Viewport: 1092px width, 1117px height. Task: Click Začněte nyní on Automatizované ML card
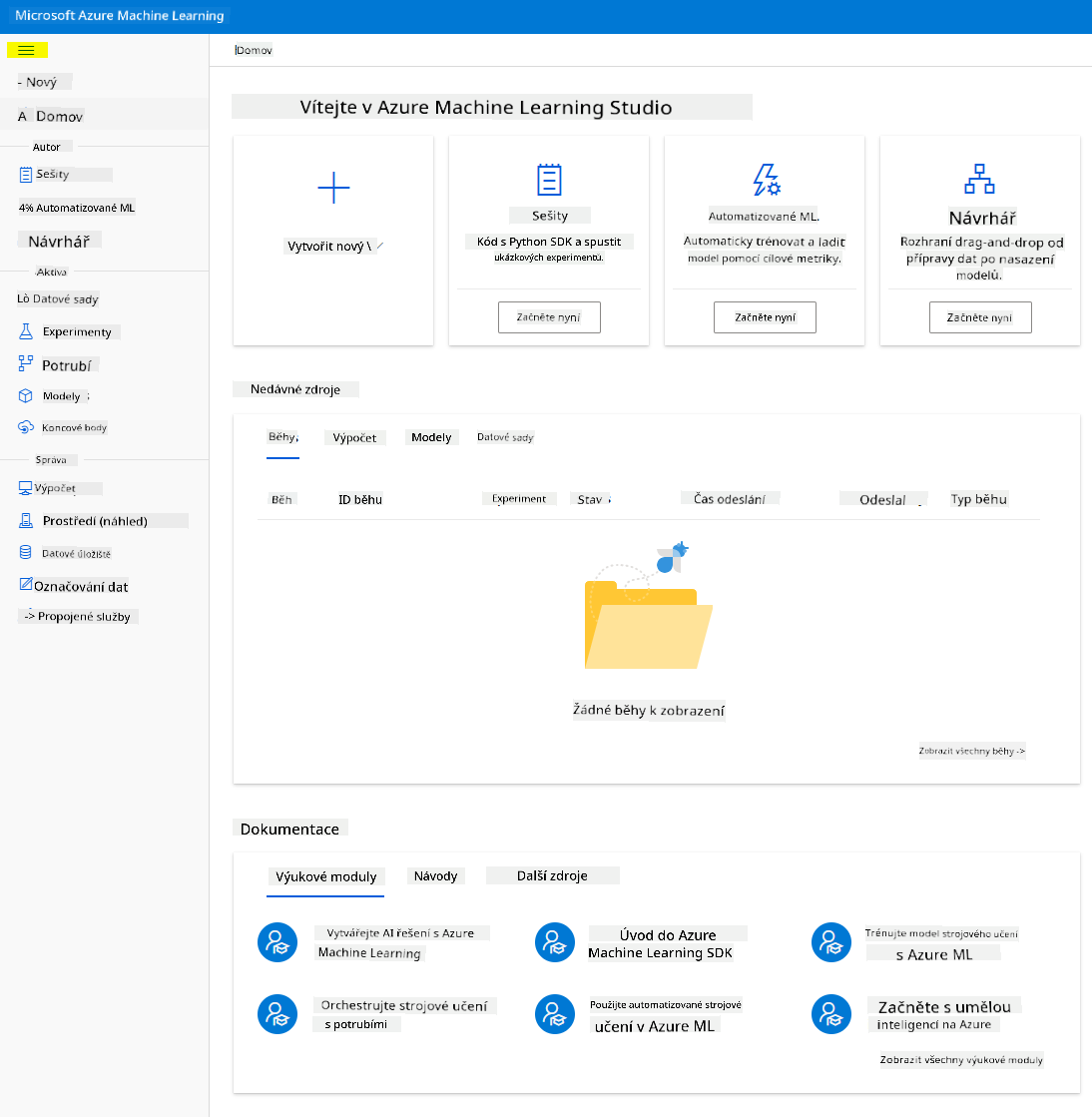tap(765, 317)
